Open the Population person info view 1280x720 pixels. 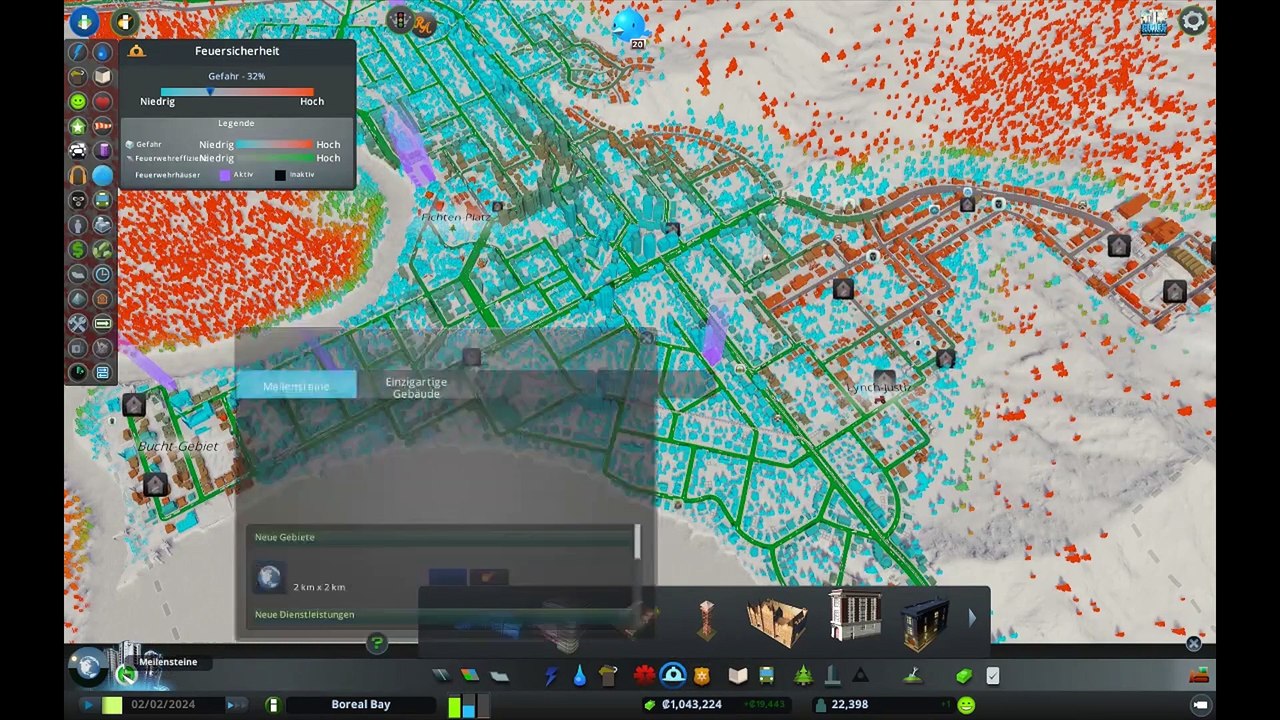click(77, 224)
